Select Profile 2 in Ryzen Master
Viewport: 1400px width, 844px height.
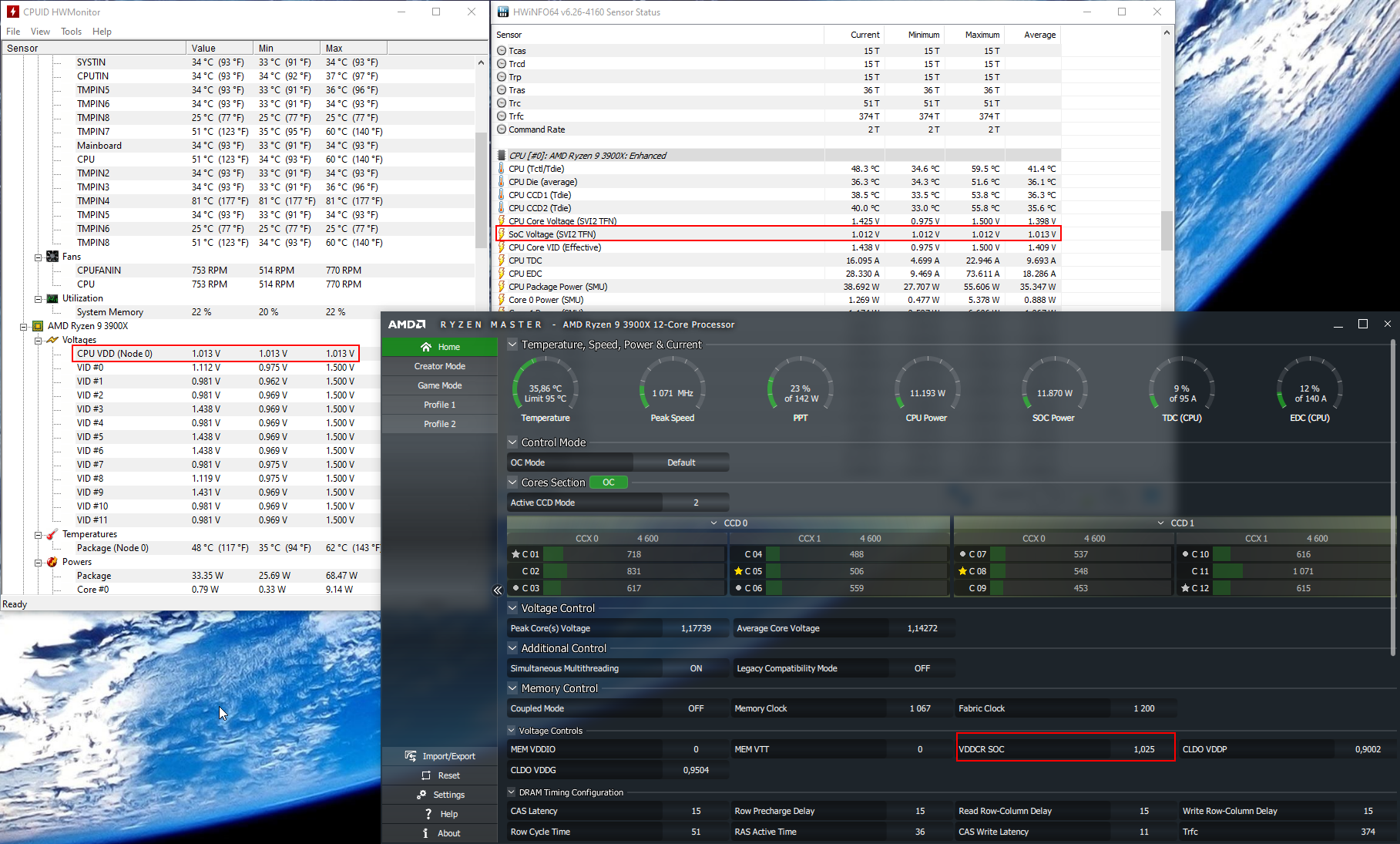[x=439, y=424]
